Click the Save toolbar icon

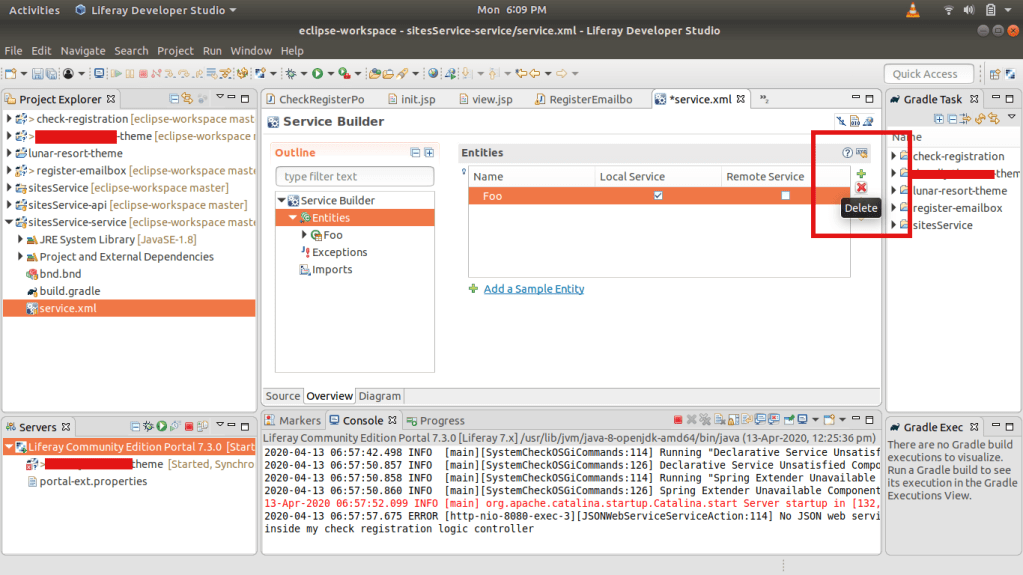37,74
